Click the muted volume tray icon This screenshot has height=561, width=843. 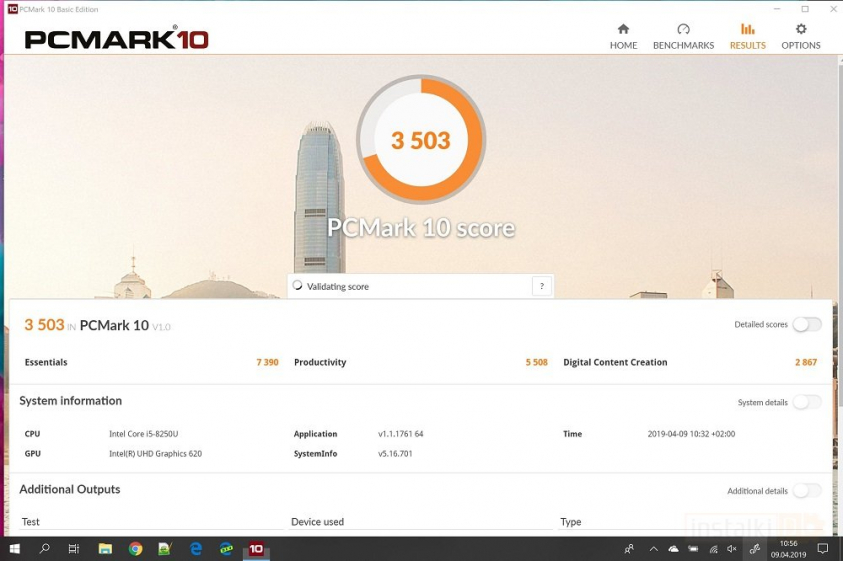point(732,549)
